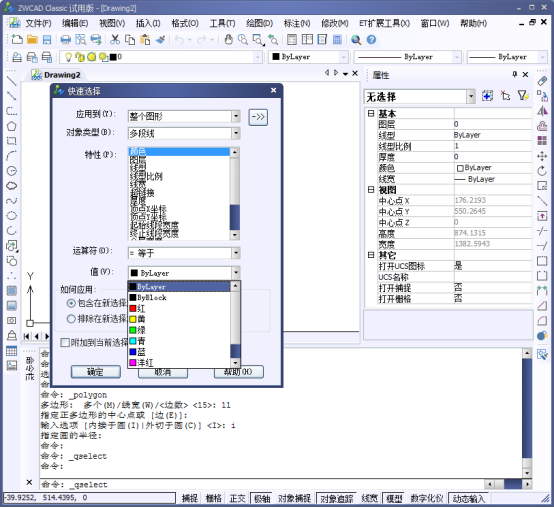The image size is (554, 508).
Task: Click the Print icon
Action: [x=65, y=40]
